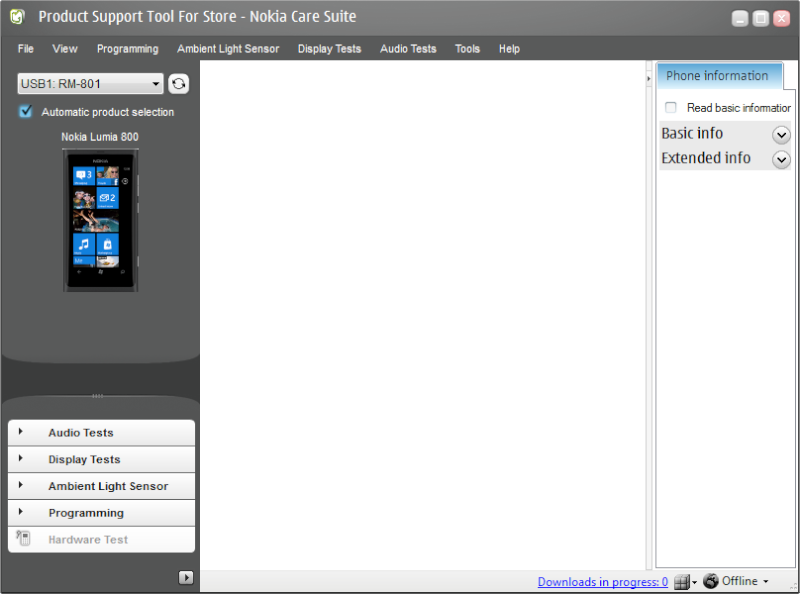Click the grid icon in the status bar
This screenshot has width=800, height=594.
682,582
